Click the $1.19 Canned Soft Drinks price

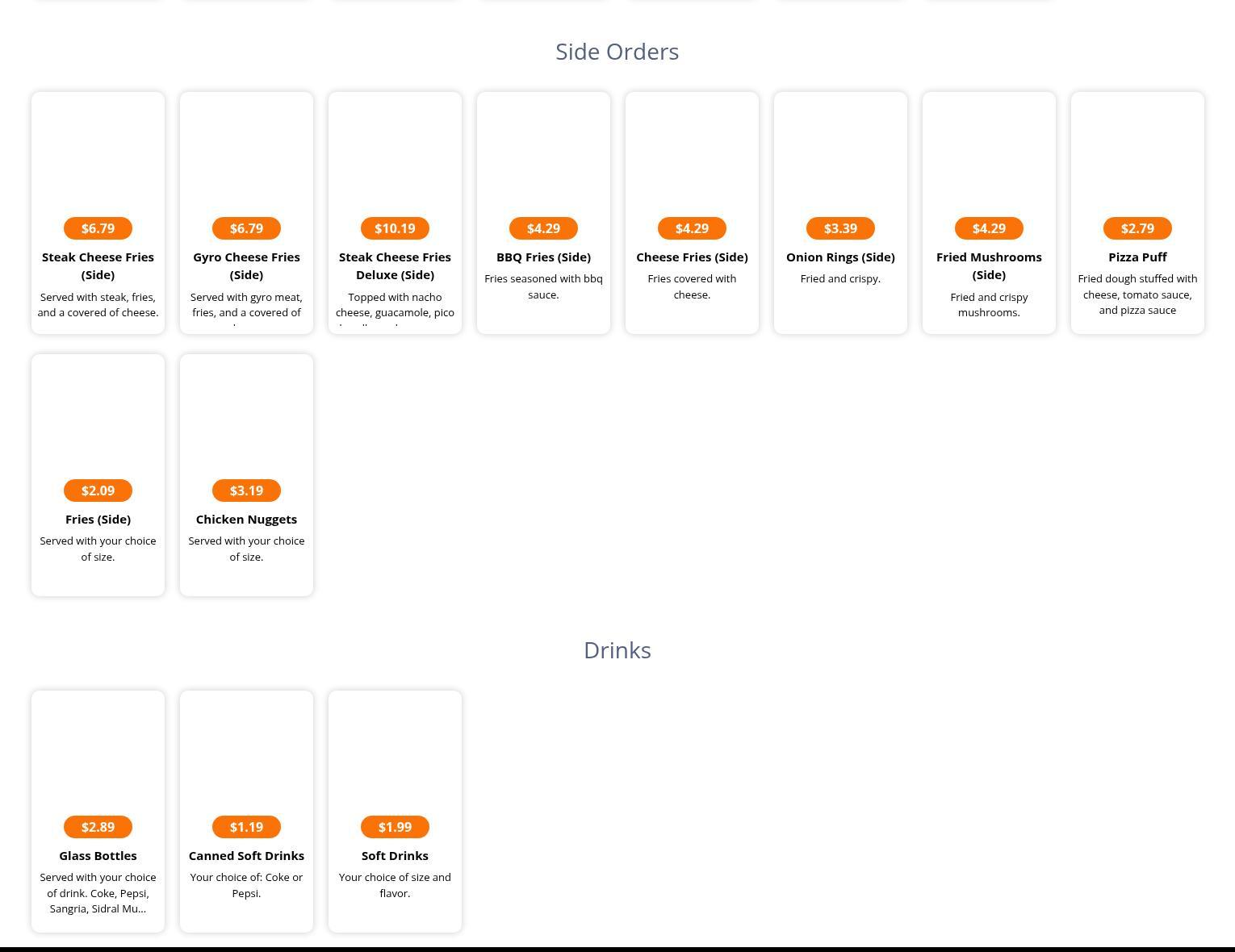[246, 827]
